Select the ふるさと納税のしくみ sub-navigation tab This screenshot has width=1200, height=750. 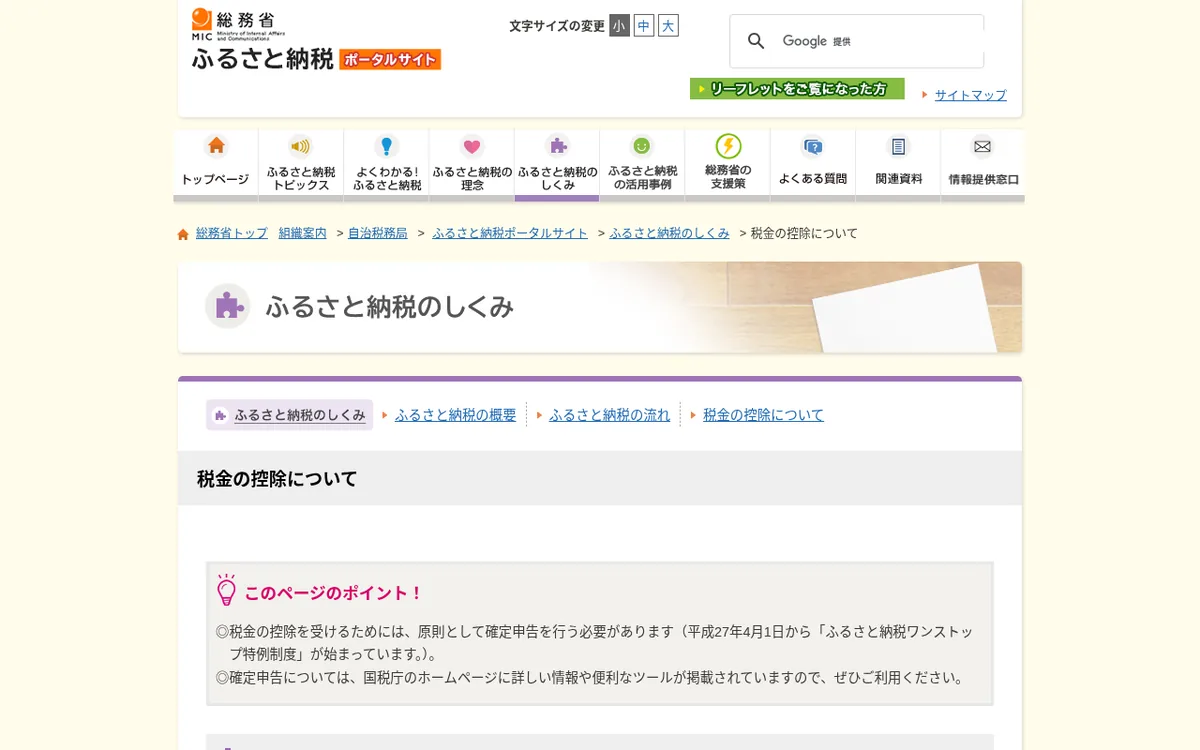[x=290, y=415]
